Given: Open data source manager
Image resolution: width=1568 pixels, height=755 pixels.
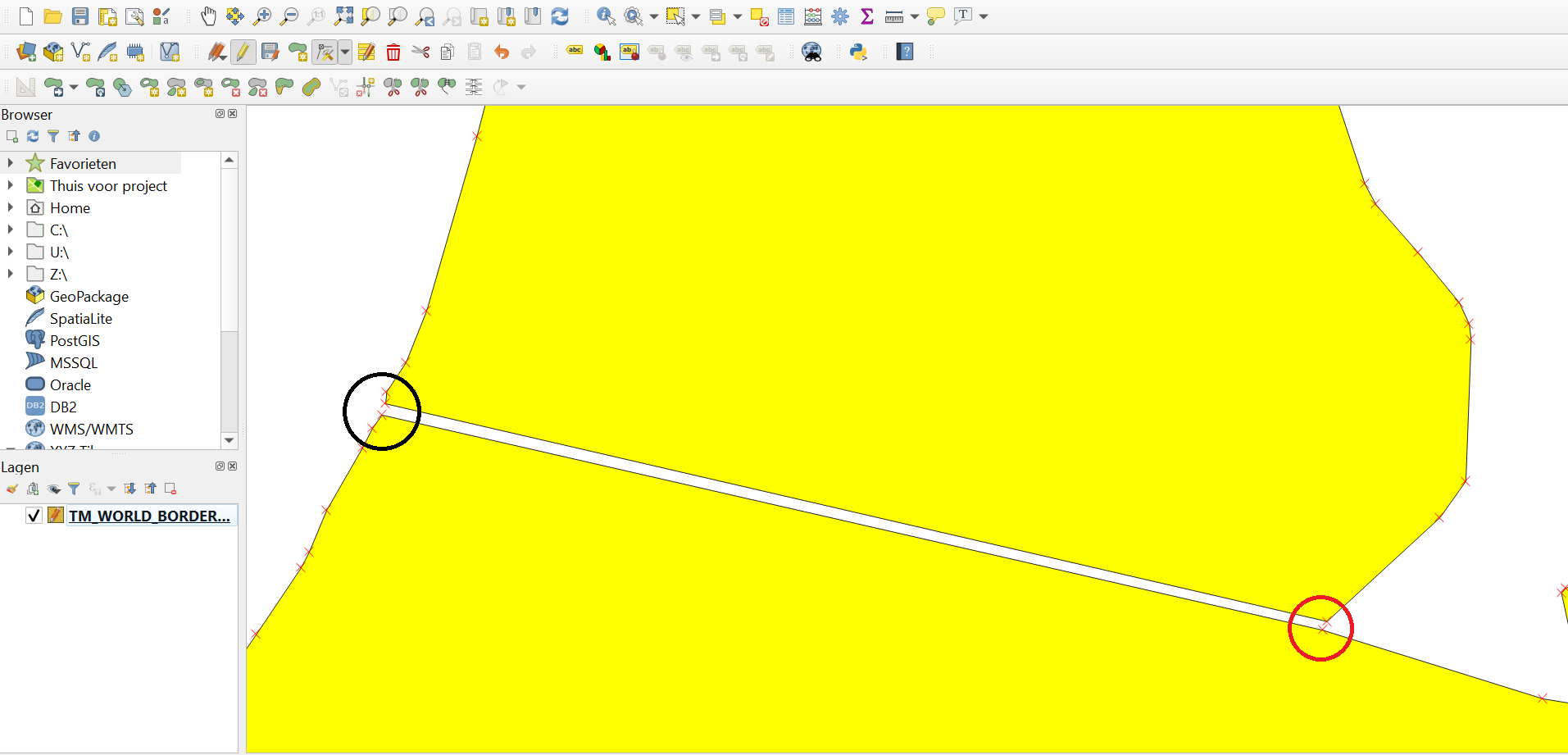Looking at the screenshot, I should [26, 52].
